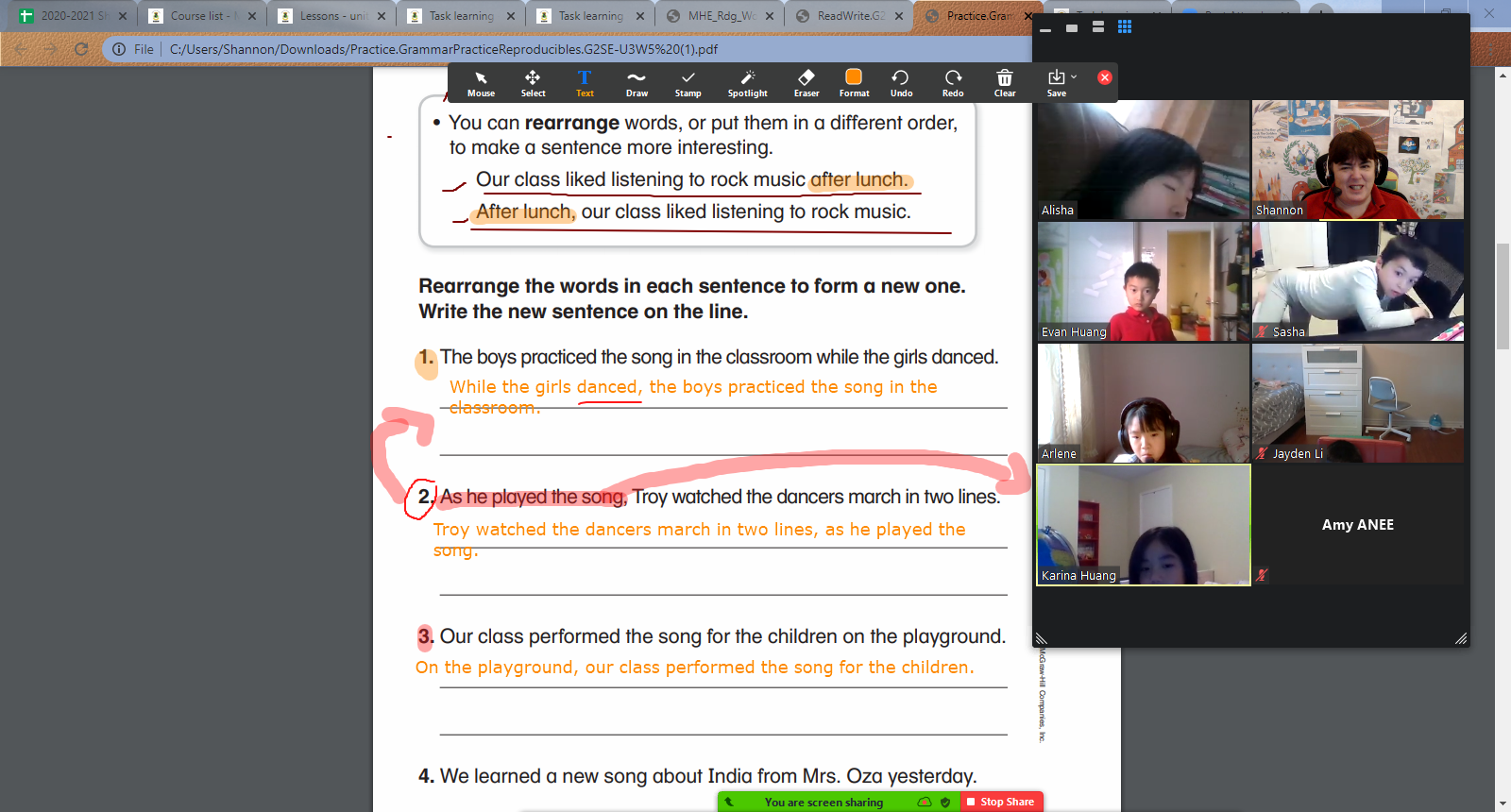
Task: Select Shannon's video tile
Action: click(1358, 160)
